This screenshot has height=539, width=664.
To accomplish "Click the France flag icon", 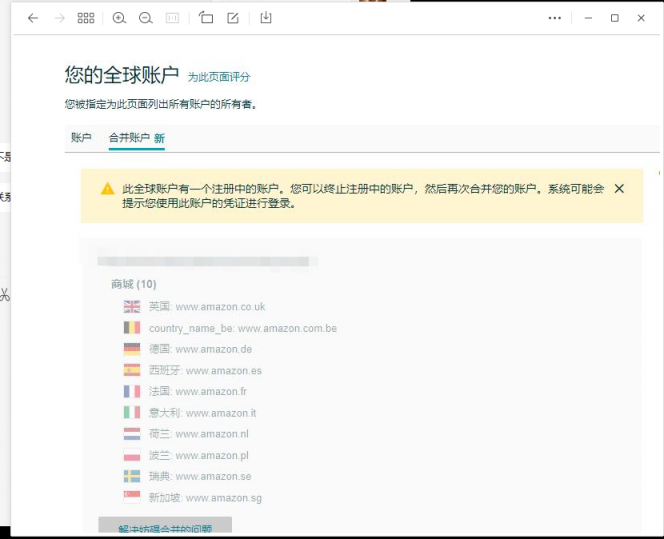I will [x=132, y=391].
